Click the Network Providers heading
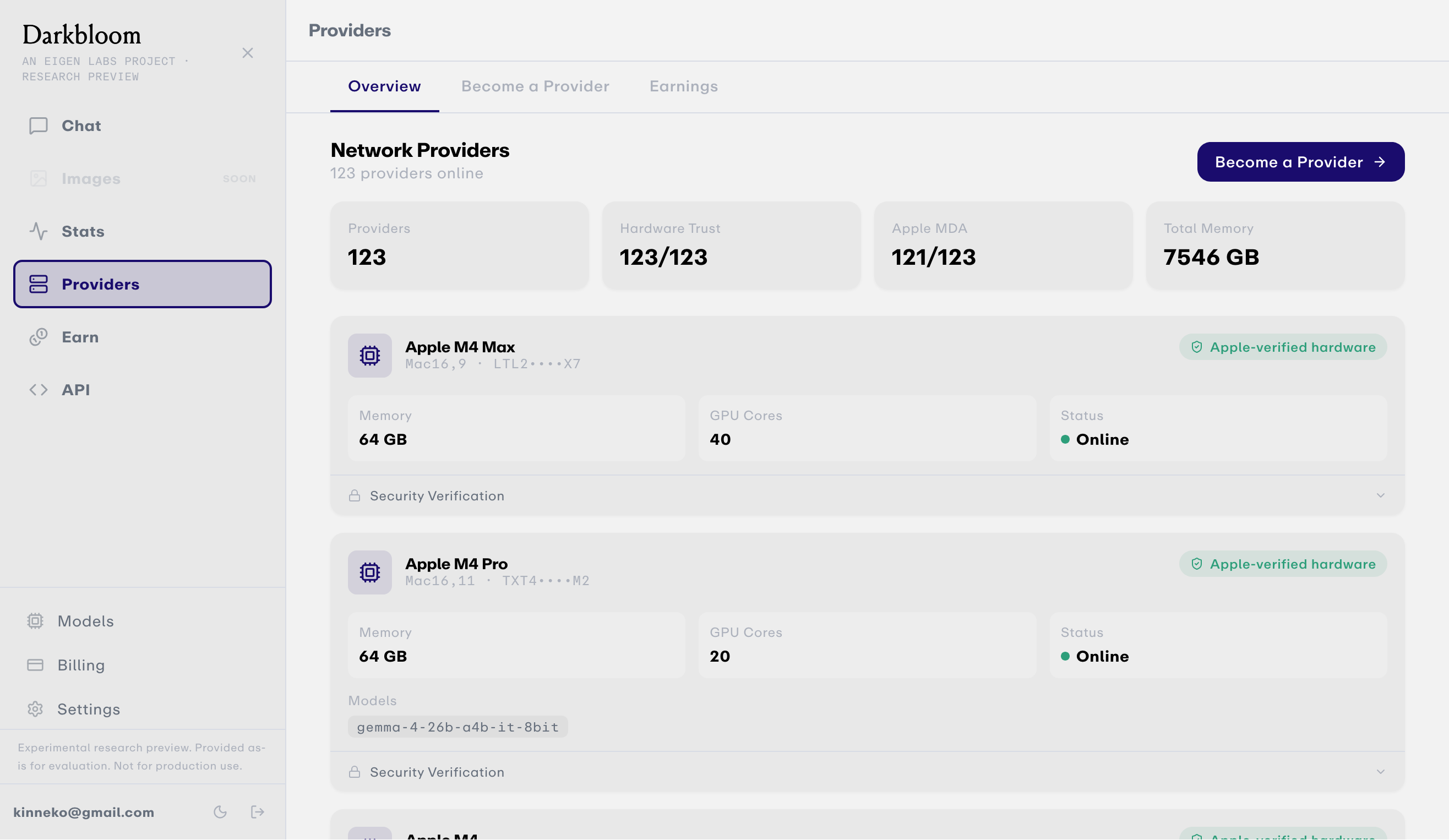This screenshot has height=840, width=1449. pyautogui.click(x=420, y=151)
